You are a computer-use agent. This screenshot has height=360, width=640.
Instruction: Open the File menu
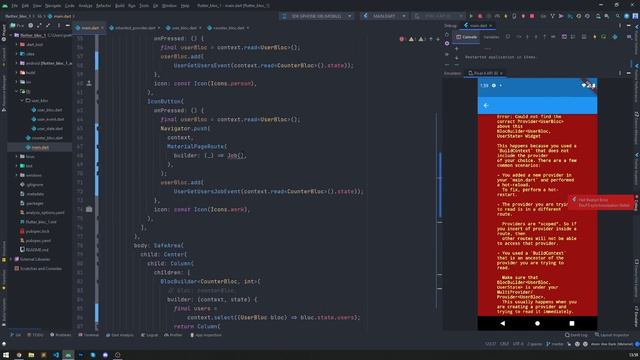coord(14,6)
